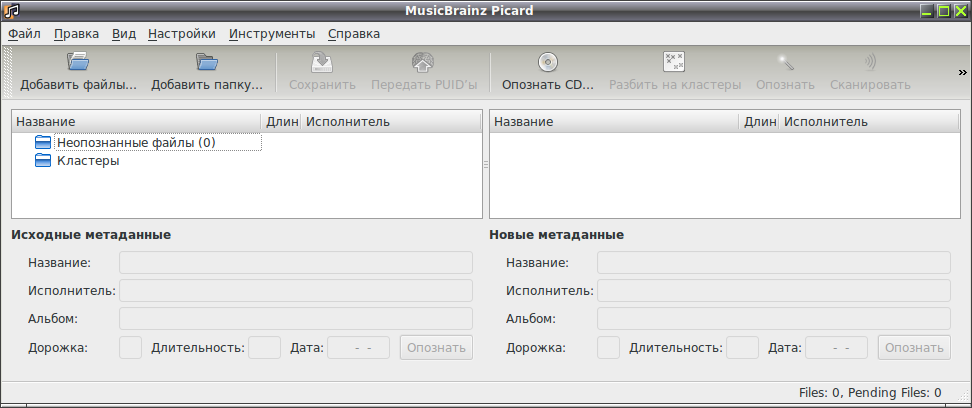The image size is (972, 408).
Task: Click Исполнитель header in right pane
Action: (x=869, y=122)
